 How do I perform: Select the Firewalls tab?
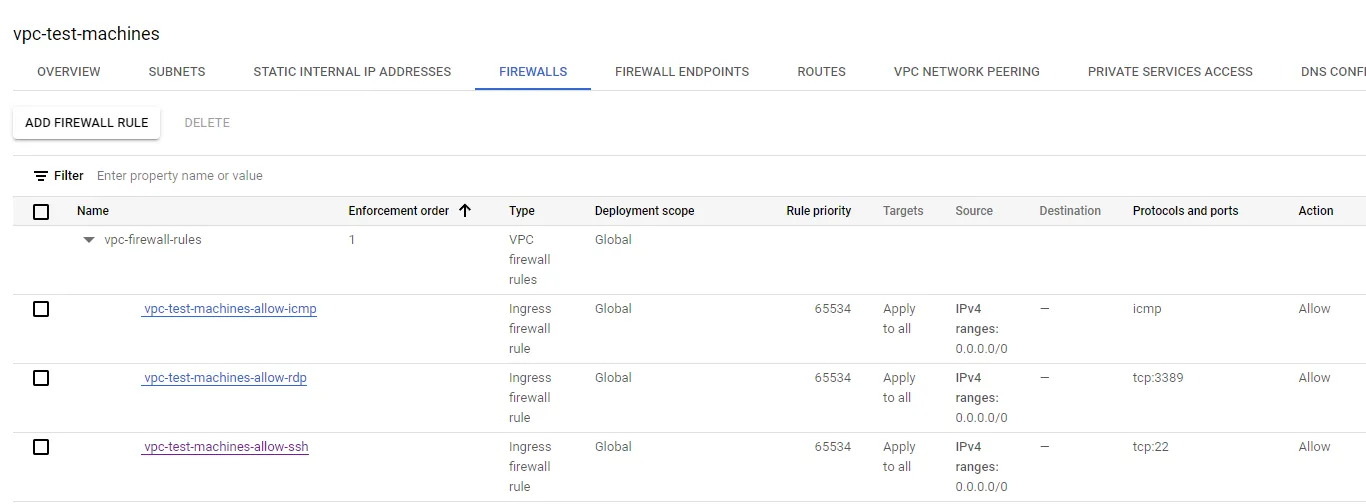point(533,72)
